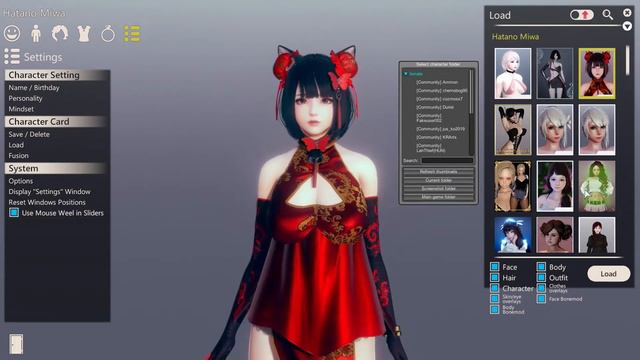The image size is (640, 360).
Task: Open Mindset settings
Action: 21,109
